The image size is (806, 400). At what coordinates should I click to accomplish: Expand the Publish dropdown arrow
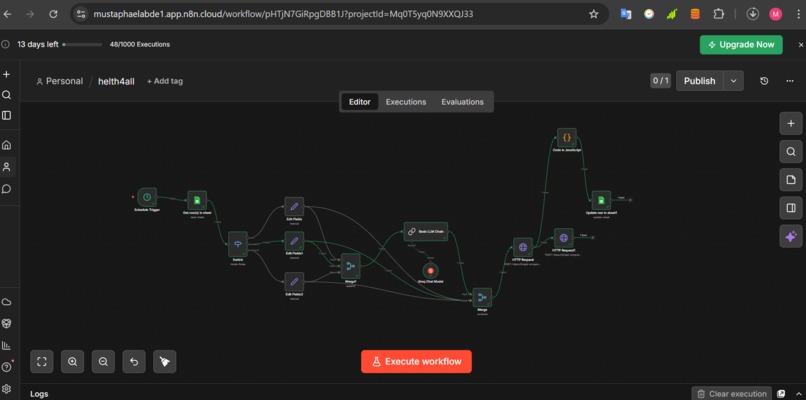[x=734, y=81]
